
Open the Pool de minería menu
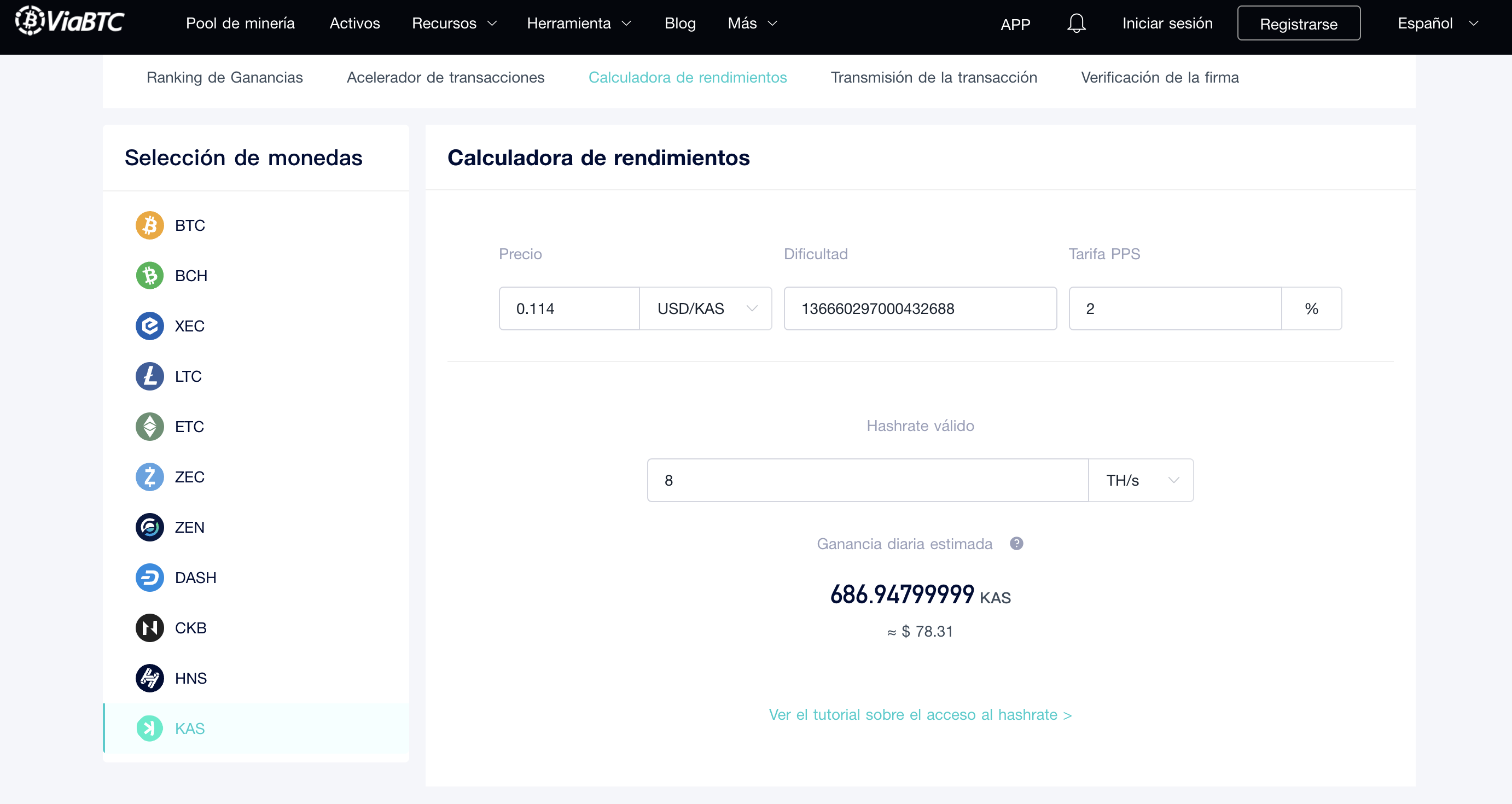pos(240,24)
